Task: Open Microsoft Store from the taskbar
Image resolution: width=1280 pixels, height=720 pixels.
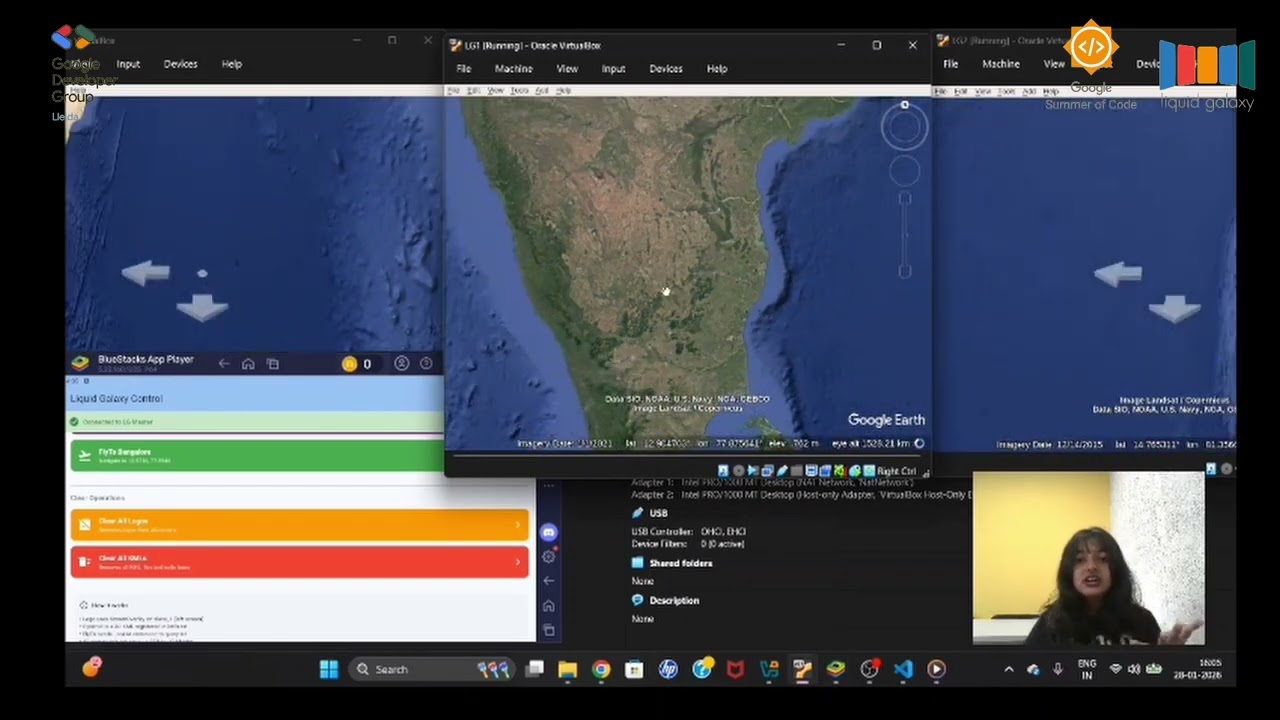Action: 634,669
